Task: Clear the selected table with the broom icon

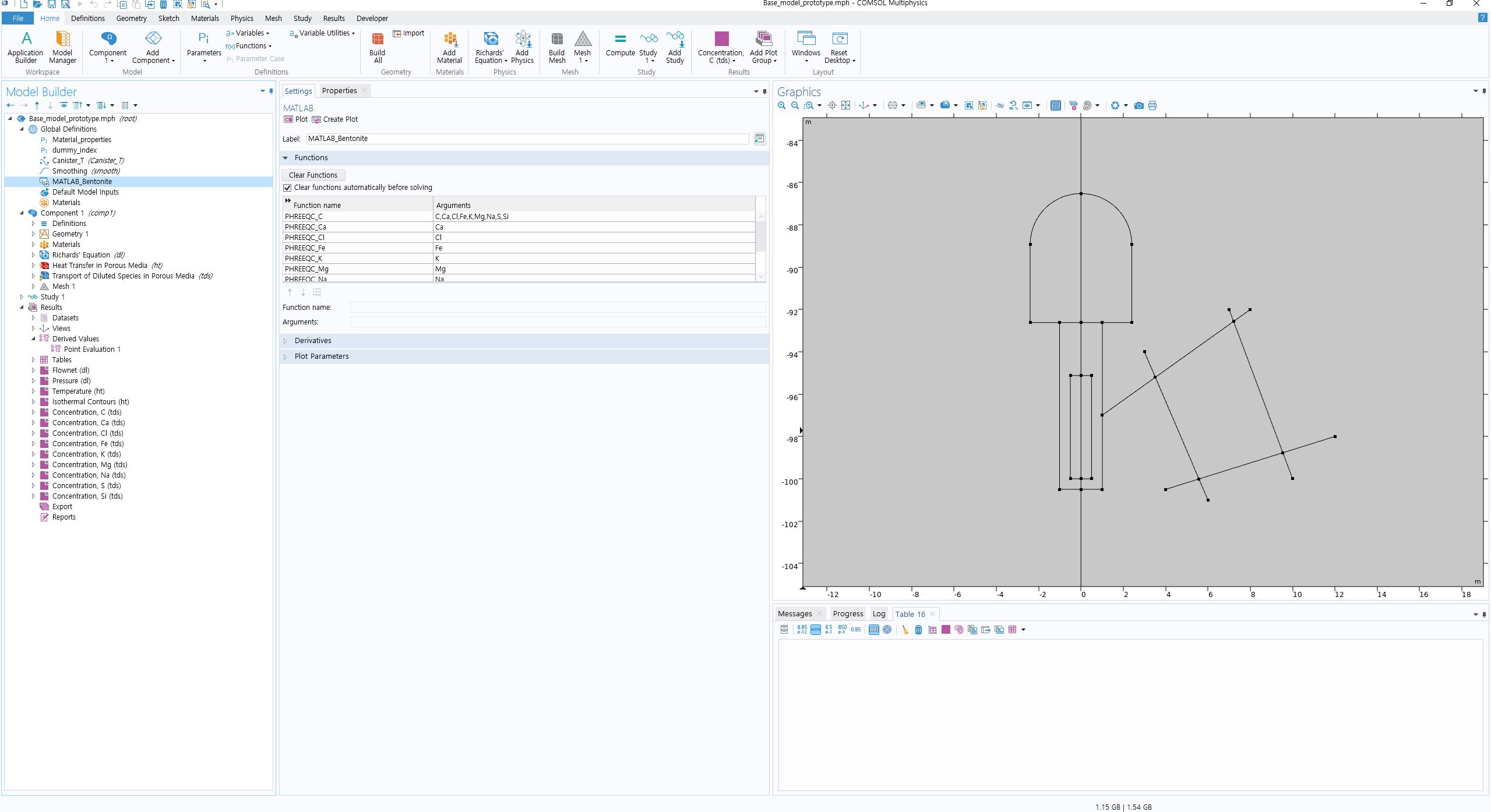Action: point(905,630)
